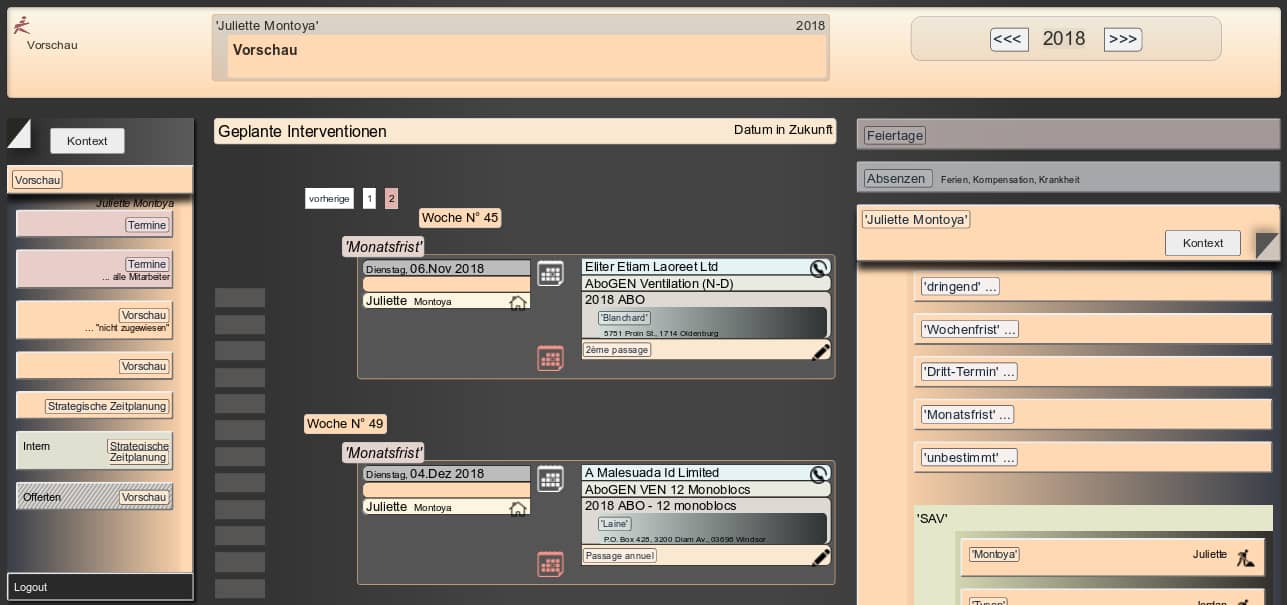Expand the 'dringend' section
This screenshot has width=1287, height=605.
tap(960, 287)
